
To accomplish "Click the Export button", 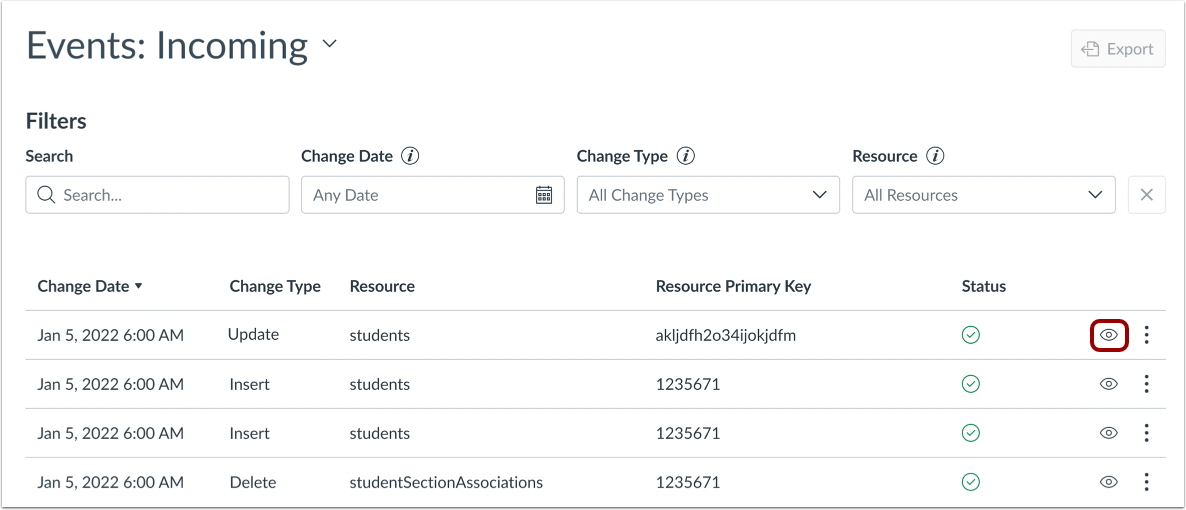I will pyautogui.click(x=1118, y=49).
